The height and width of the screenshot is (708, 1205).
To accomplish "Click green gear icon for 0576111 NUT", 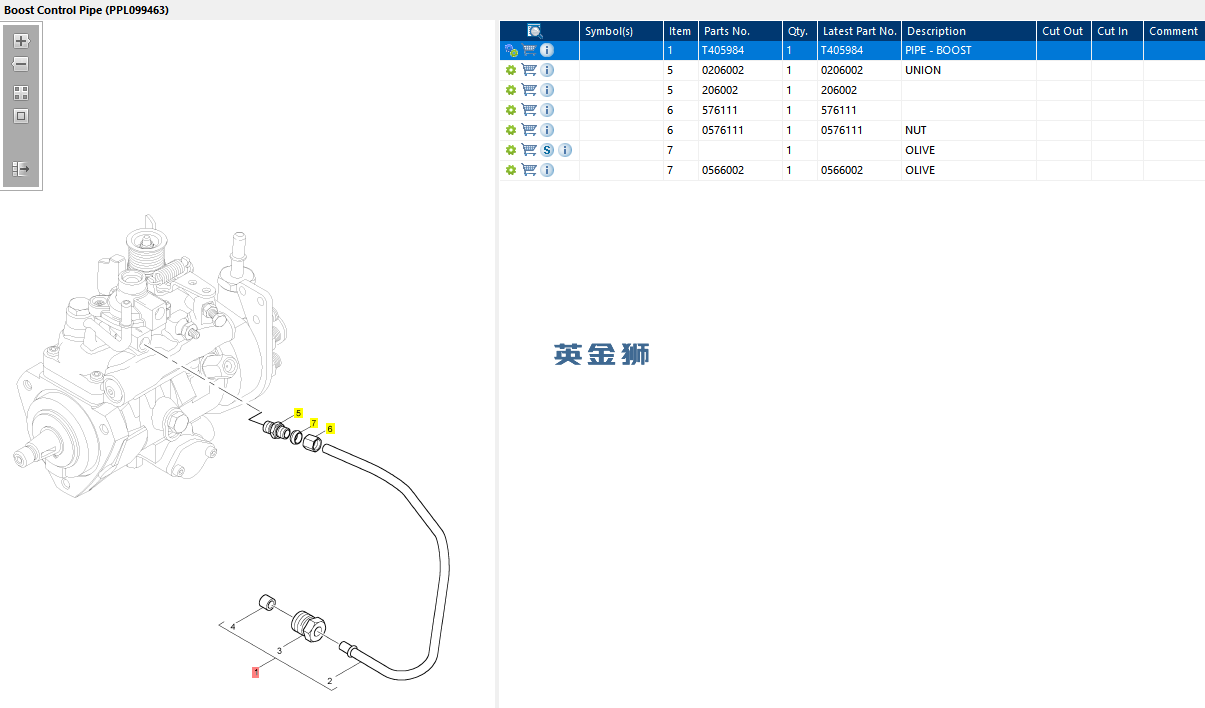I will [x=511, y=130].
